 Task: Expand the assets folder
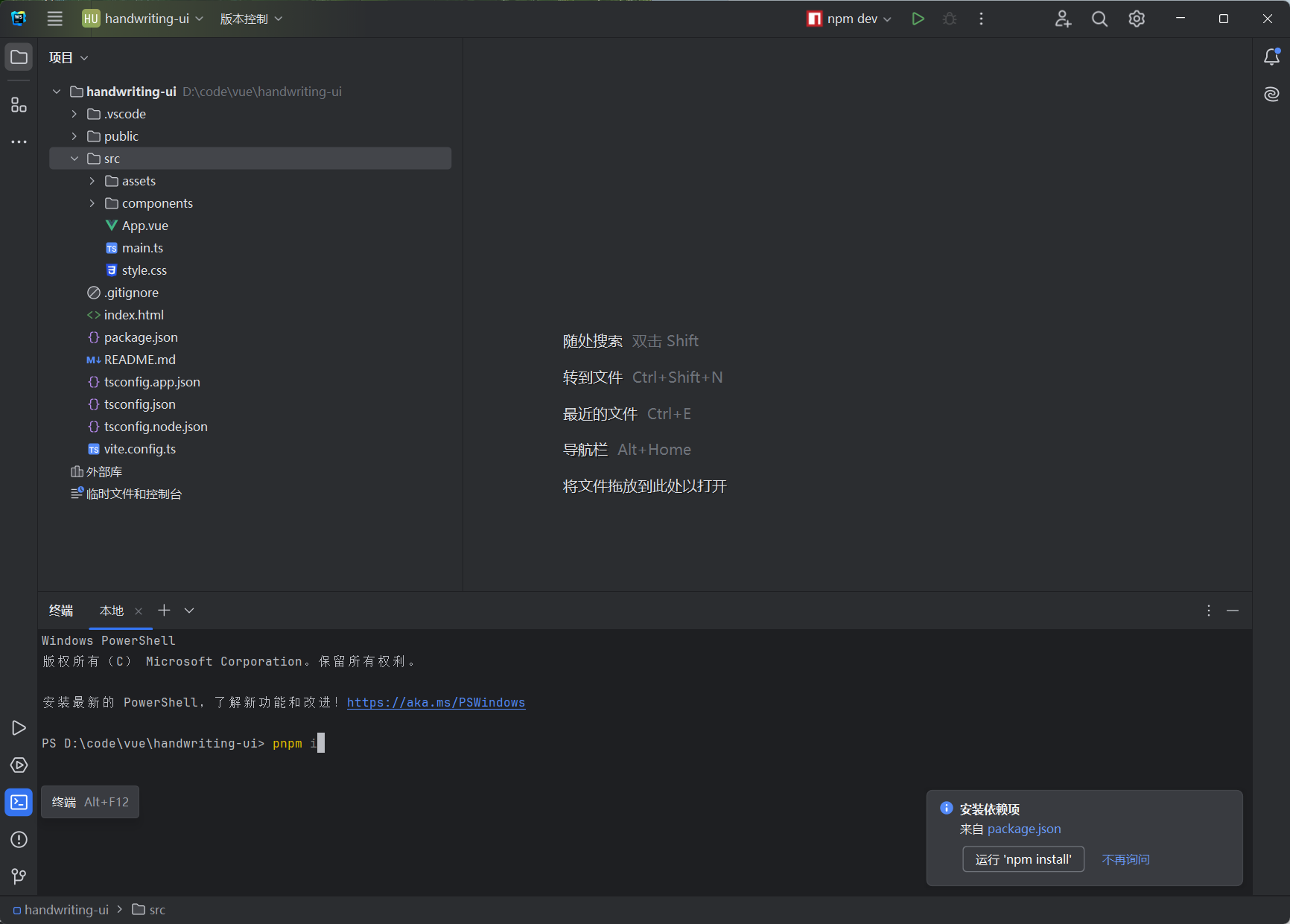click(92, 181)
